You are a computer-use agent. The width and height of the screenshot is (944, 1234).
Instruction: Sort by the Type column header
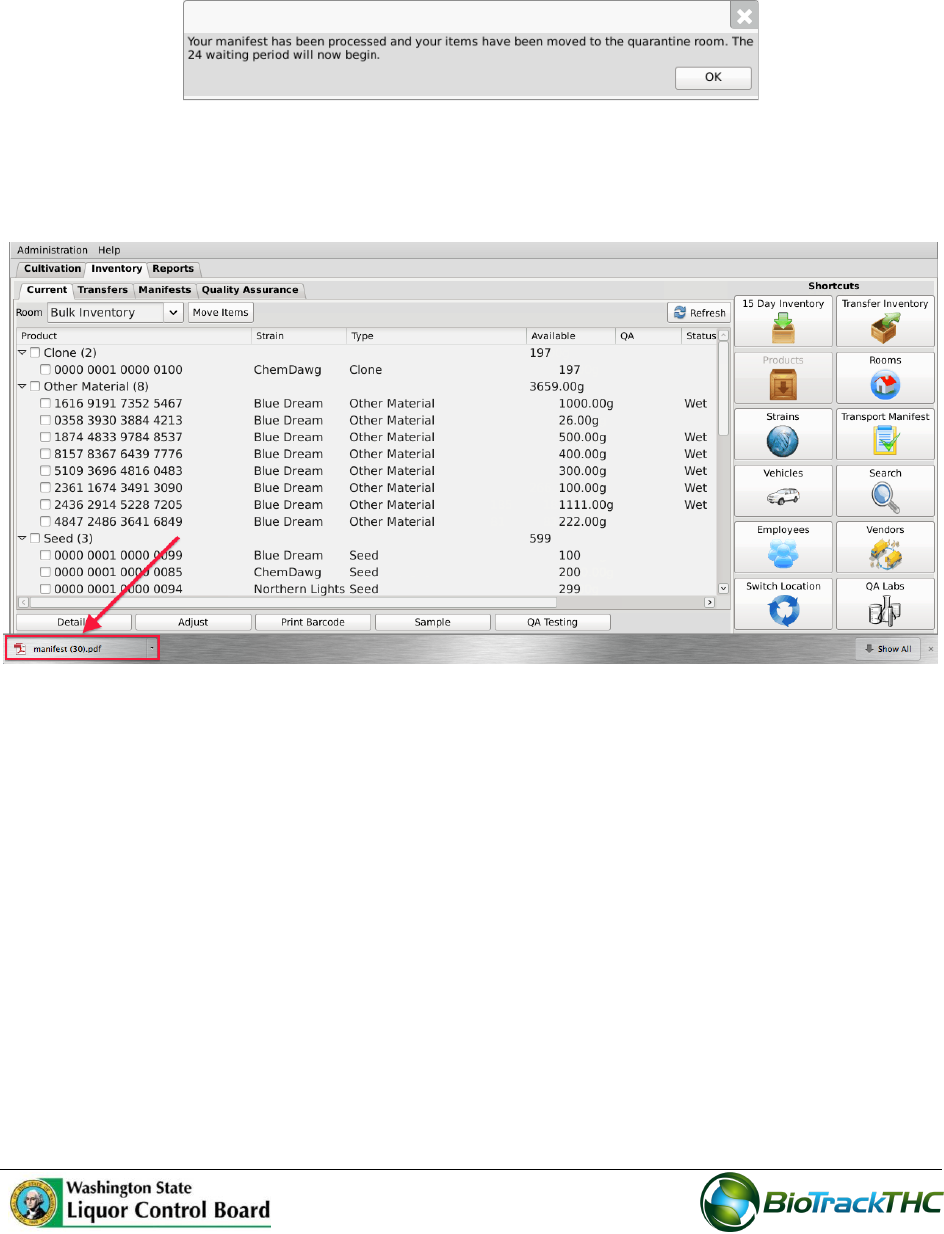tap(436, 336)
